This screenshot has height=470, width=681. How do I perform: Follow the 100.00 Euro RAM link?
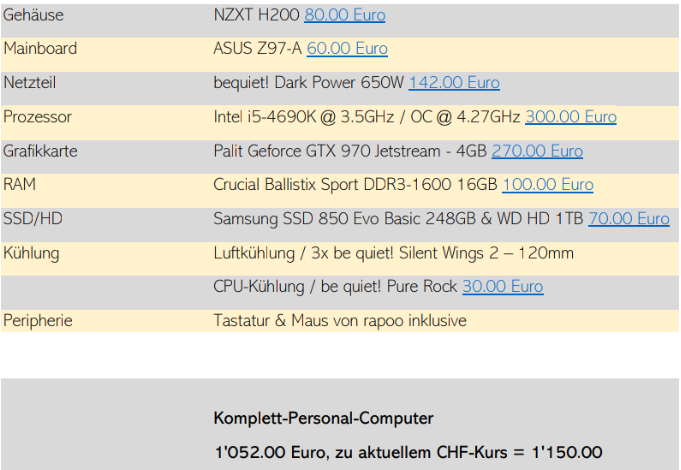[548, 185]
